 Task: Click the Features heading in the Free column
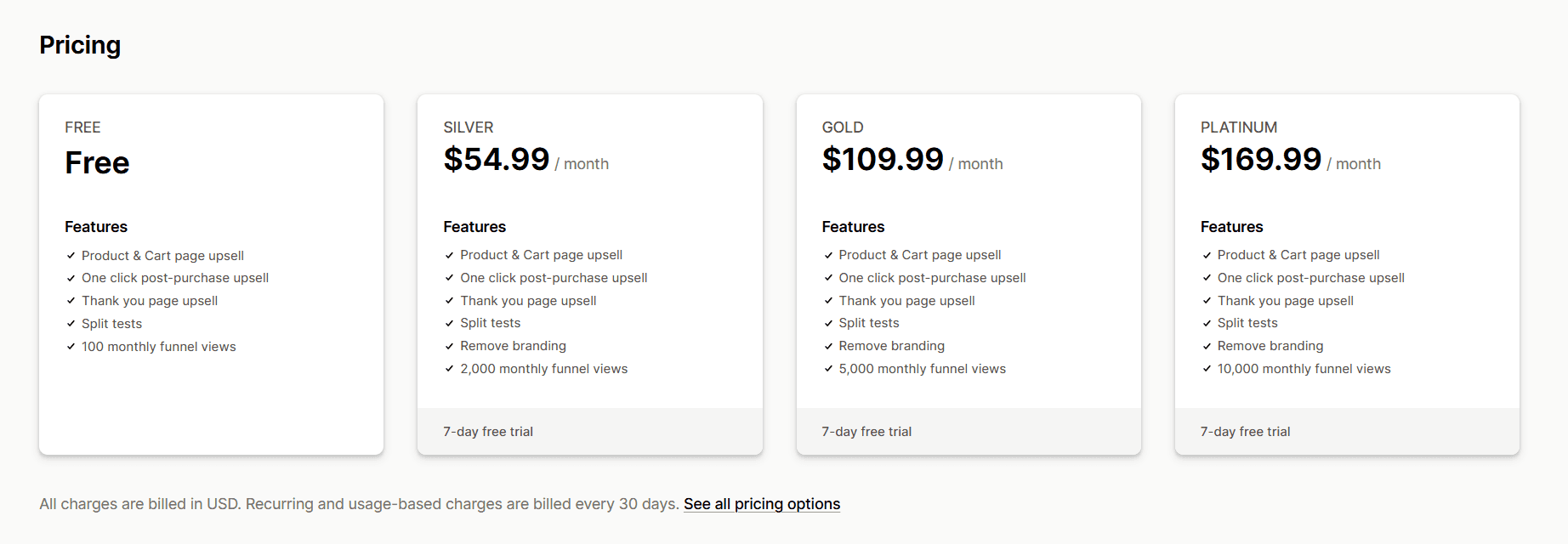point(95,226)
